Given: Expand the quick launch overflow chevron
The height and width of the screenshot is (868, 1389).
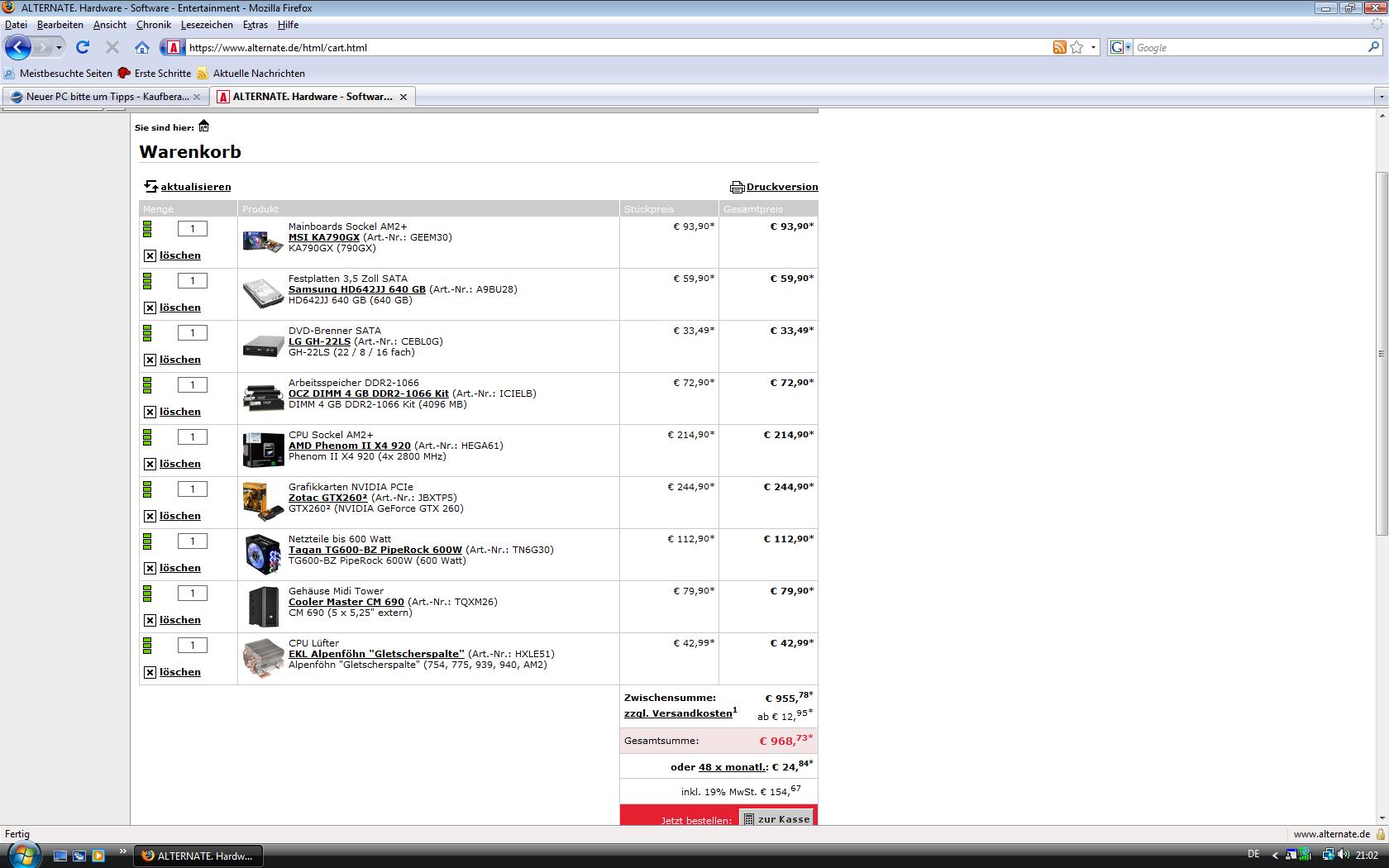Looking at the screenshot, I should (123, 851).
